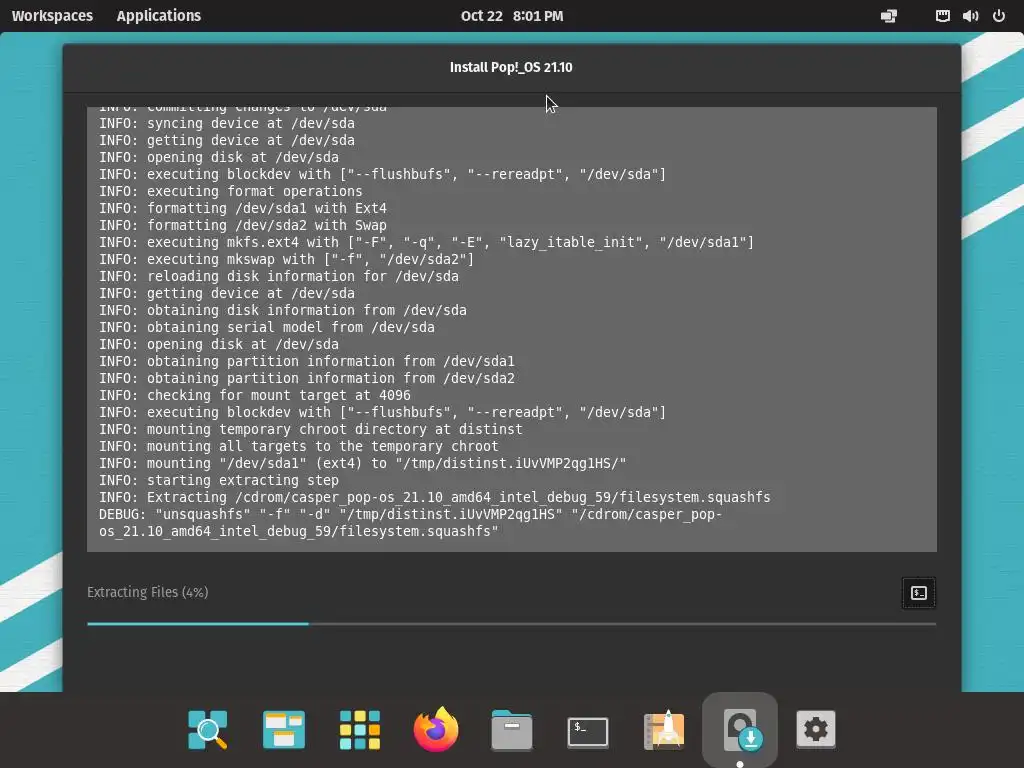Launch the Terminal from the dock
Screen dimensions: 1024x768
coord(588,731)
